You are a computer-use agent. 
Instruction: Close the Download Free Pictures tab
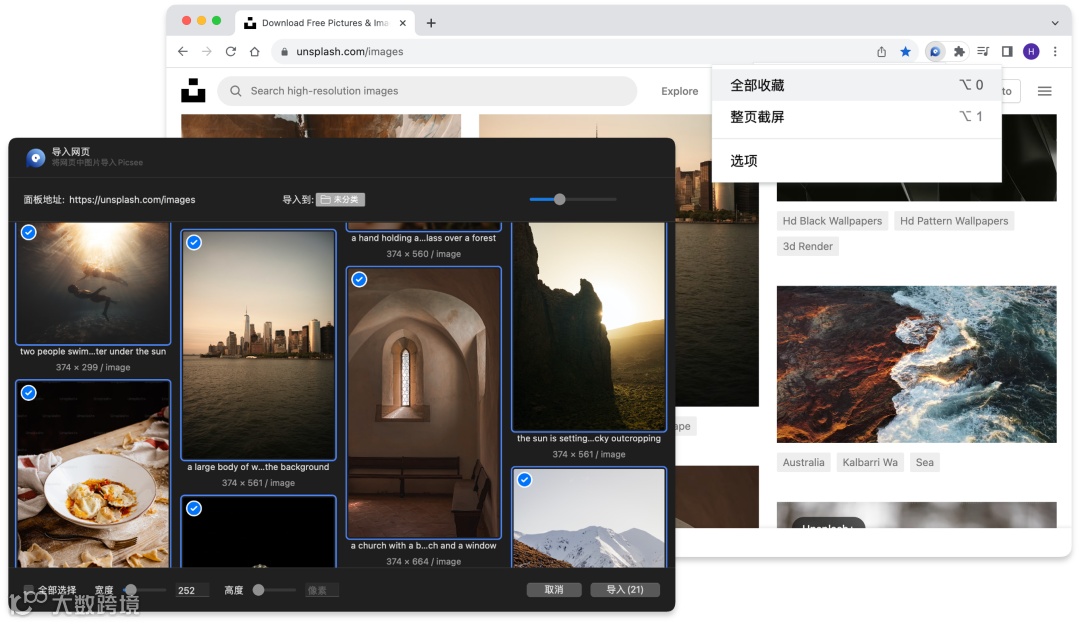(x=403, y=23)
